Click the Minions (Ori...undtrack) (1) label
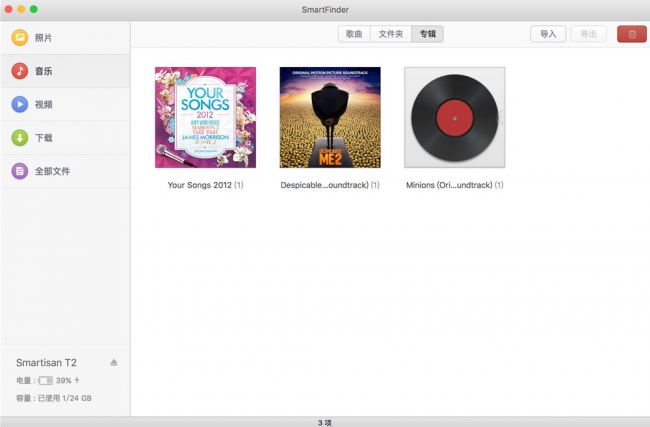The image size is (650, 427). (x=455, y=185)
